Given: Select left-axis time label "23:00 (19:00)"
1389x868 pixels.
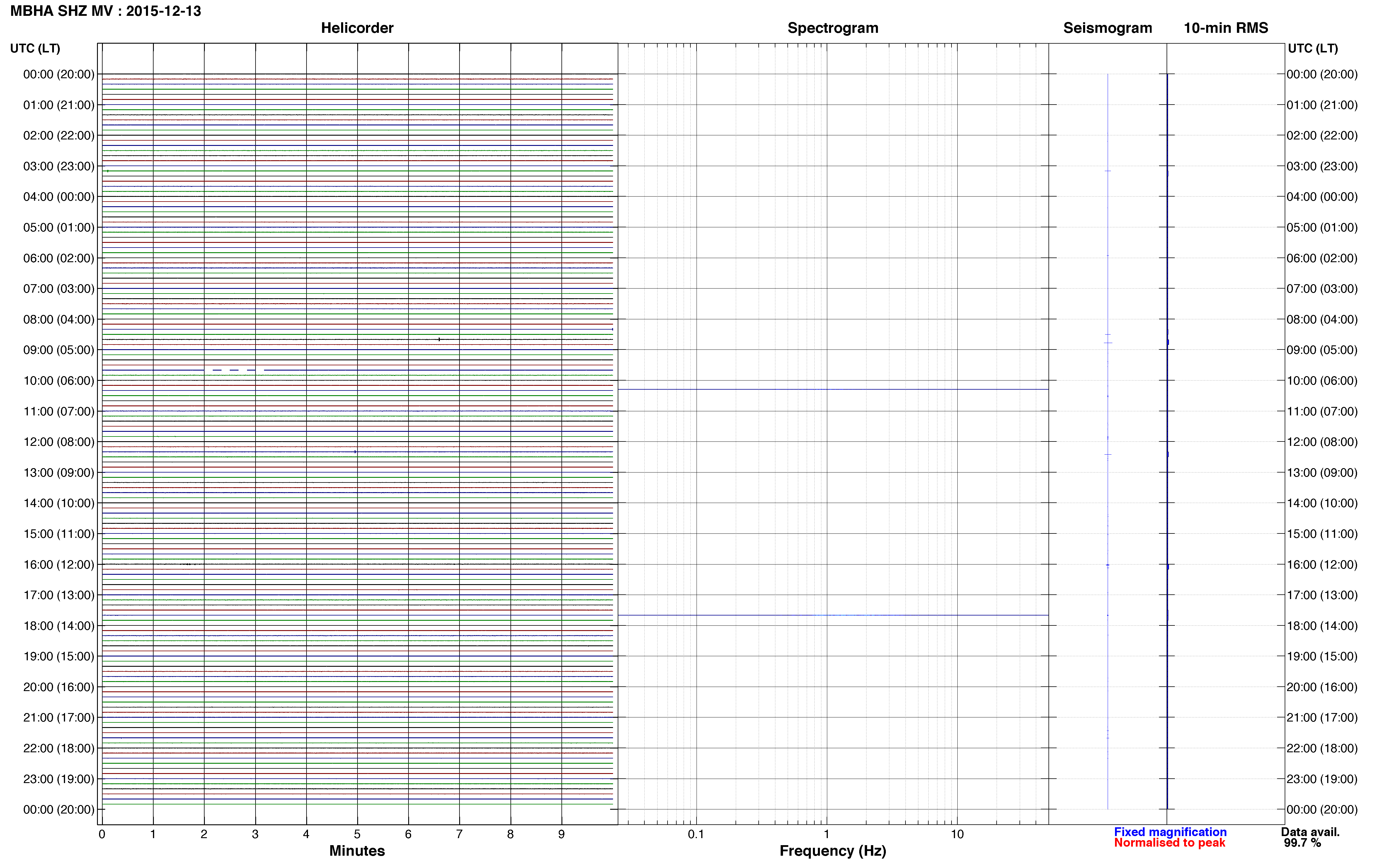Looking at the screenshot, I should (x=59, y=779).
